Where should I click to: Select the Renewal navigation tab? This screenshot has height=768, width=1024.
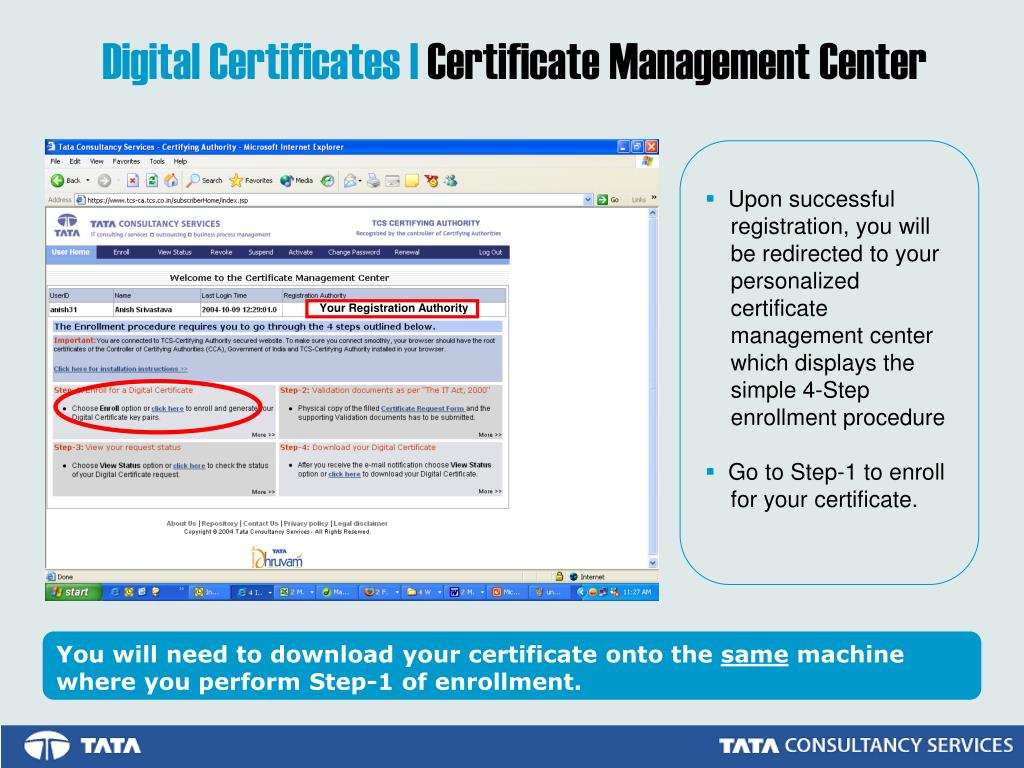tap(407, 252)
